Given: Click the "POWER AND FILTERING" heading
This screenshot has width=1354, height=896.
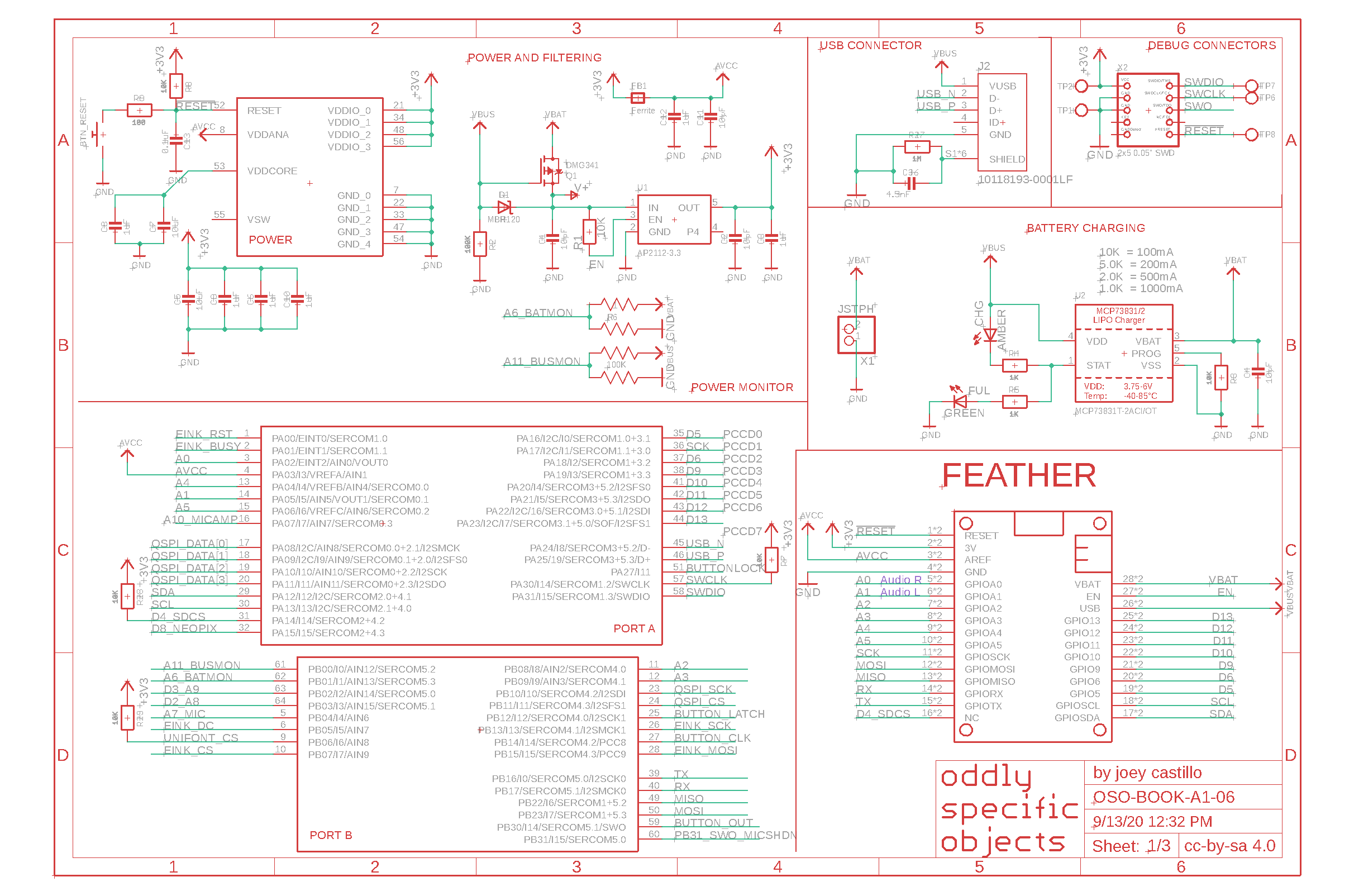Looking at the screenshot, I should tap(534, 58).
